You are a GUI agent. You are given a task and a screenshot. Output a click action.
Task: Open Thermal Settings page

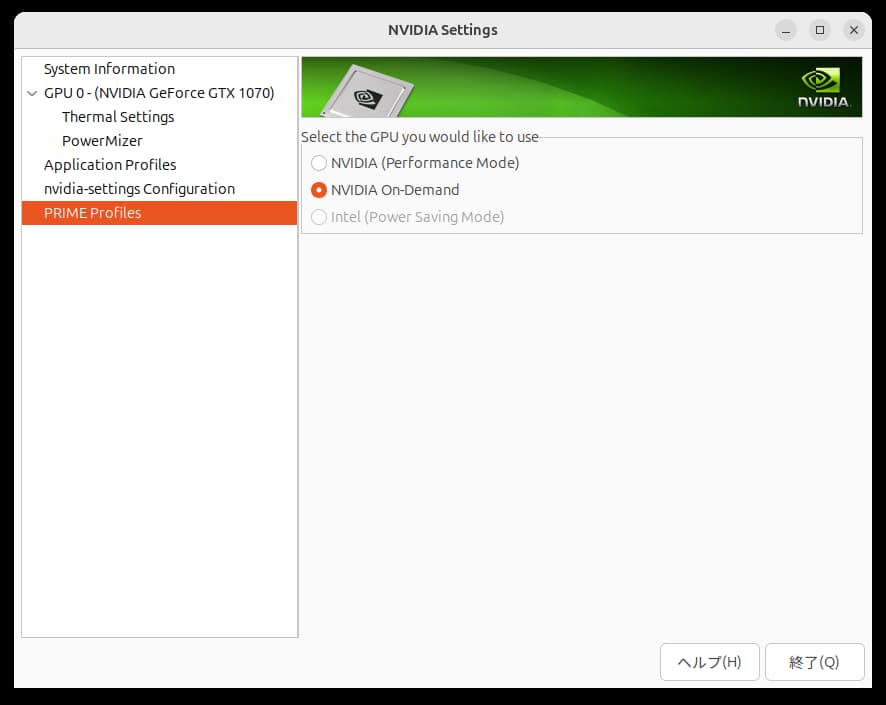pyautogui.click(x=118, y=117)
